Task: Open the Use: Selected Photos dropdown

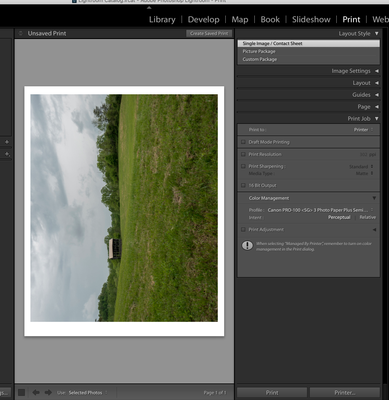Action: tap(88, 393)
